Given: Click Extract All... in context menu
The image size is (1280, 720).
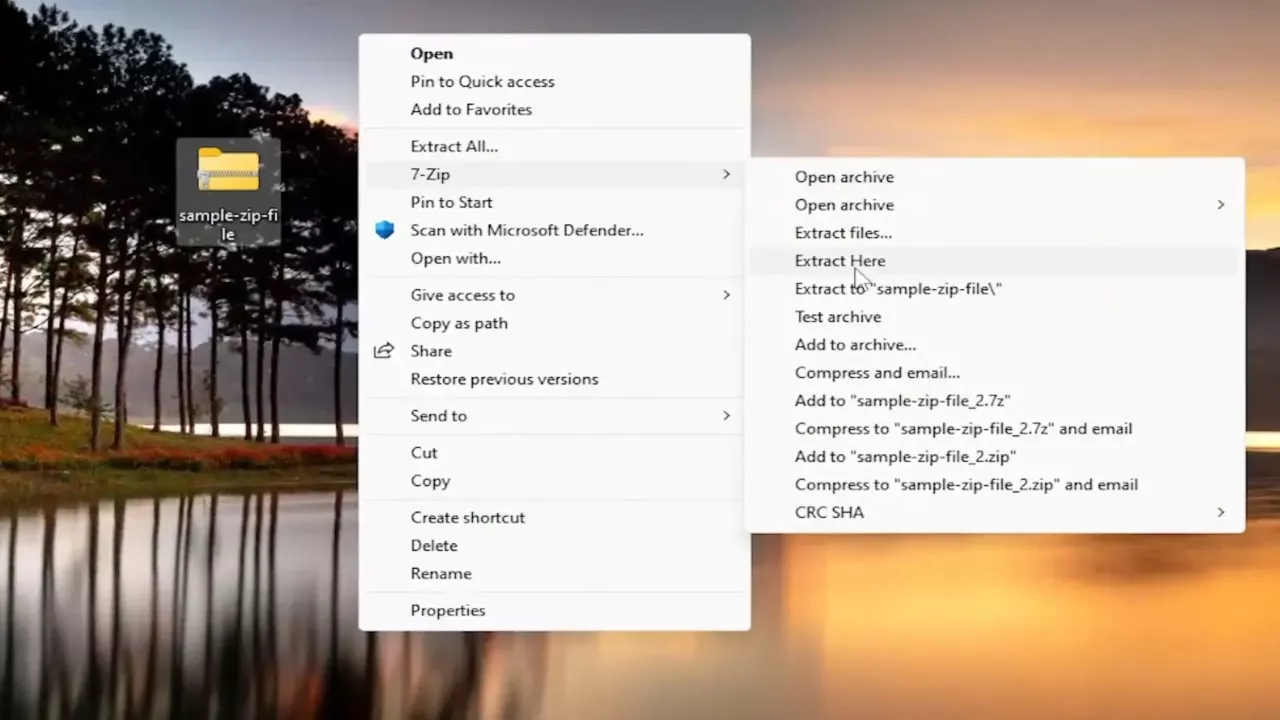Looking at the screenshot, I should pos(454,146).
